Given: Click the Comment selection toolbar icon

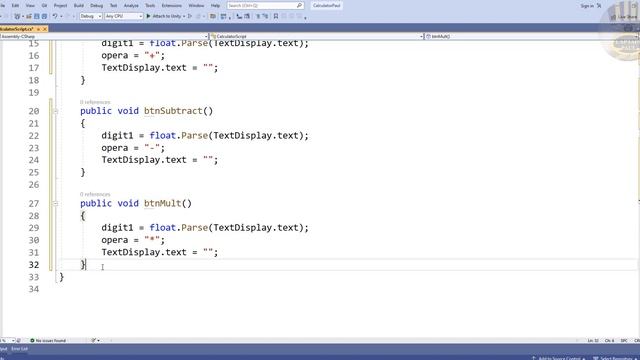Looking at the screenshot, I should (x=258, y=16).
